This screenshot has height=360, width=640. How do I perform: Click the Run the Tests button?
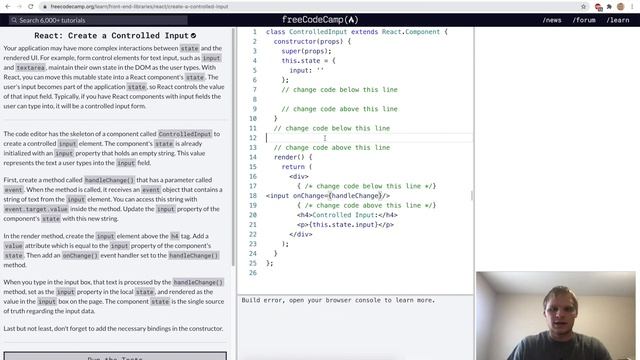coord(115,356)
